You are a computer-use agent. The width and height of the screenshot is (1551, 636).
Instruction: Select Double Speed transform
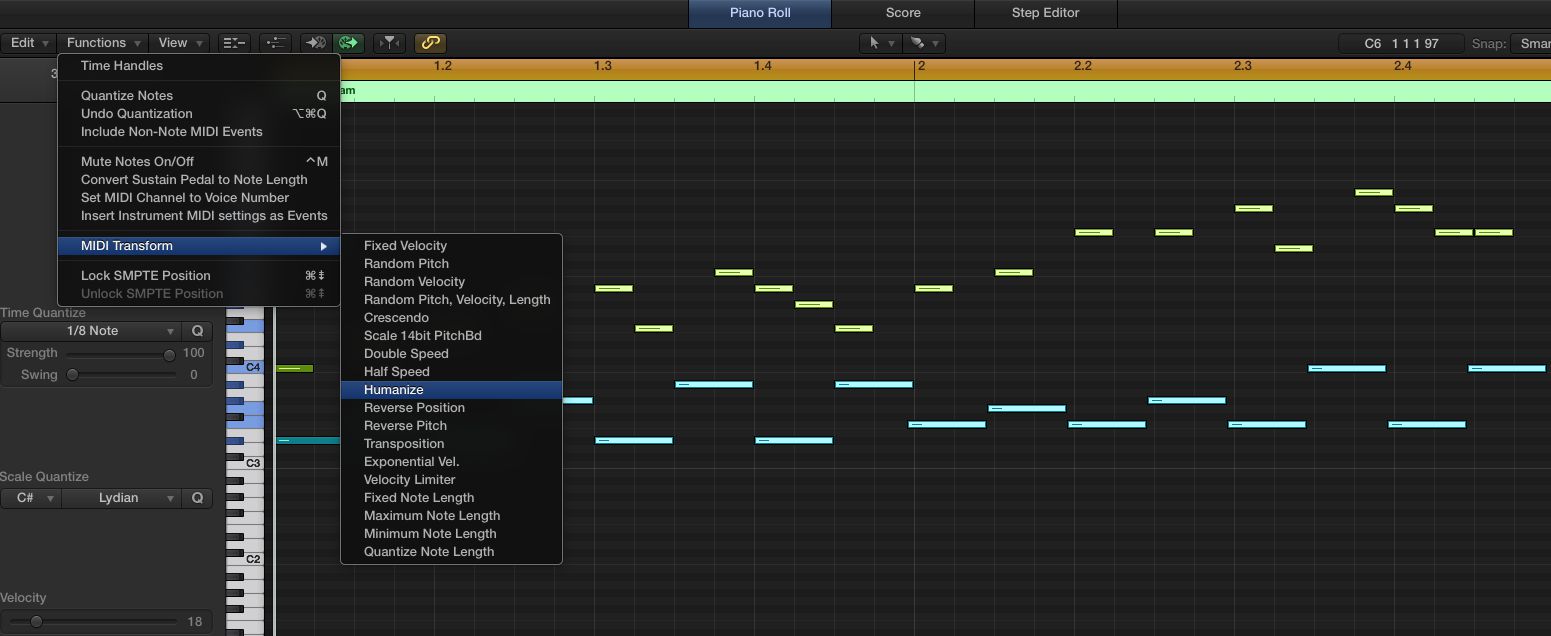[451, 354]
